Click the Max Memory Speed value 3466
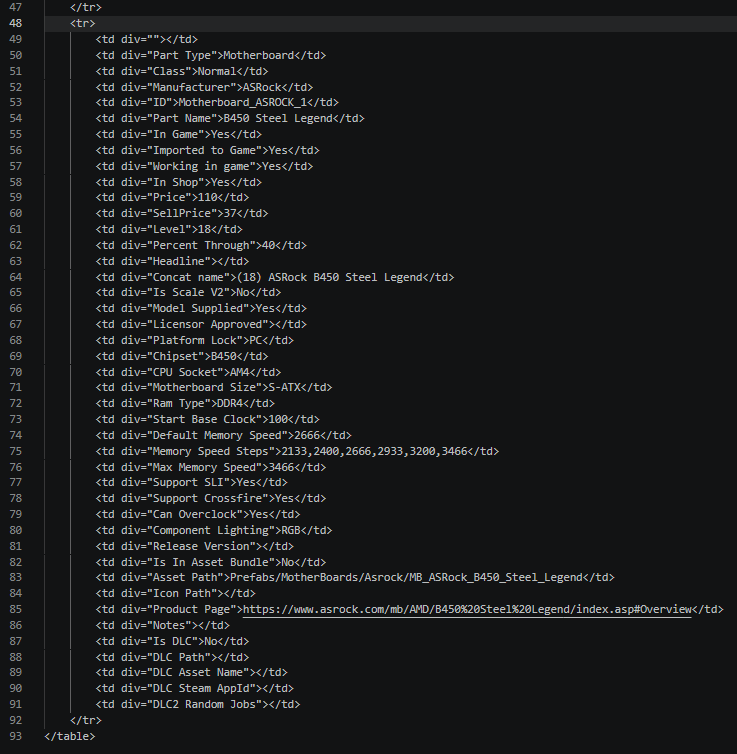This screenshot has height=754, width=737. (281, 467)
